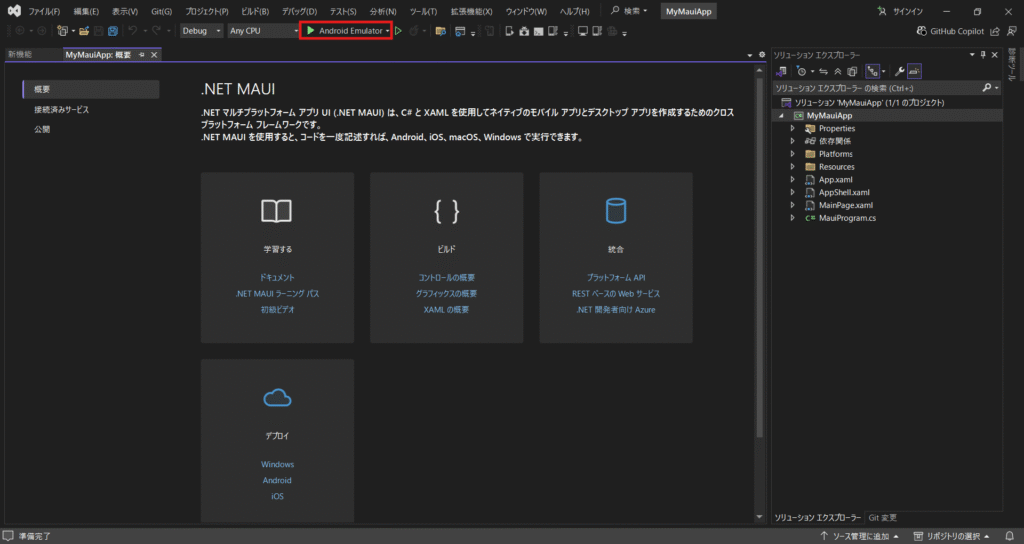This screenshot has width=1024, height=544.
Task: Click ソース管理に追加 in the status bar
Action: click(860, 536)
